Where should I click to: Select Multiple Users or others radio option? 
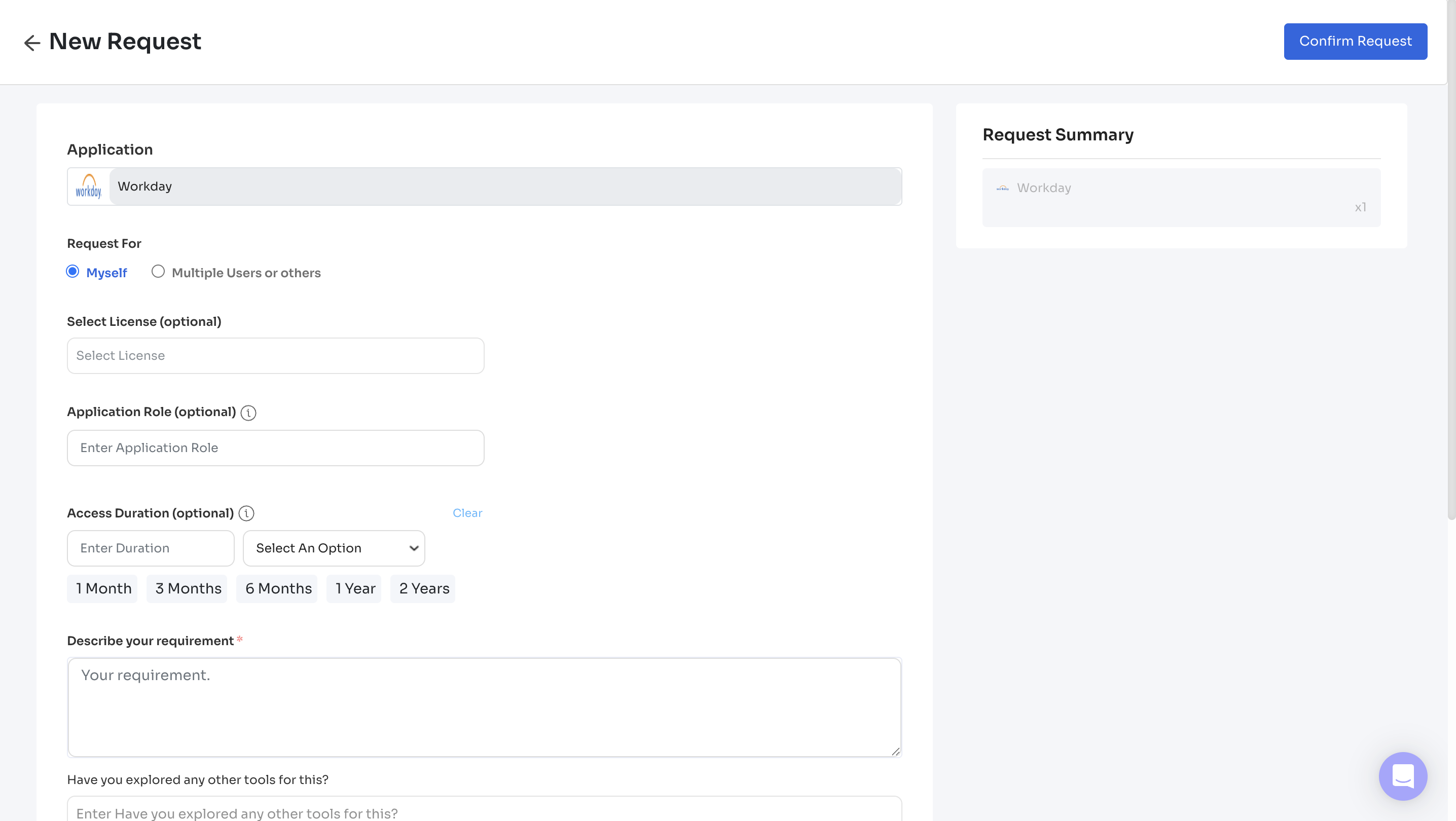158,272
